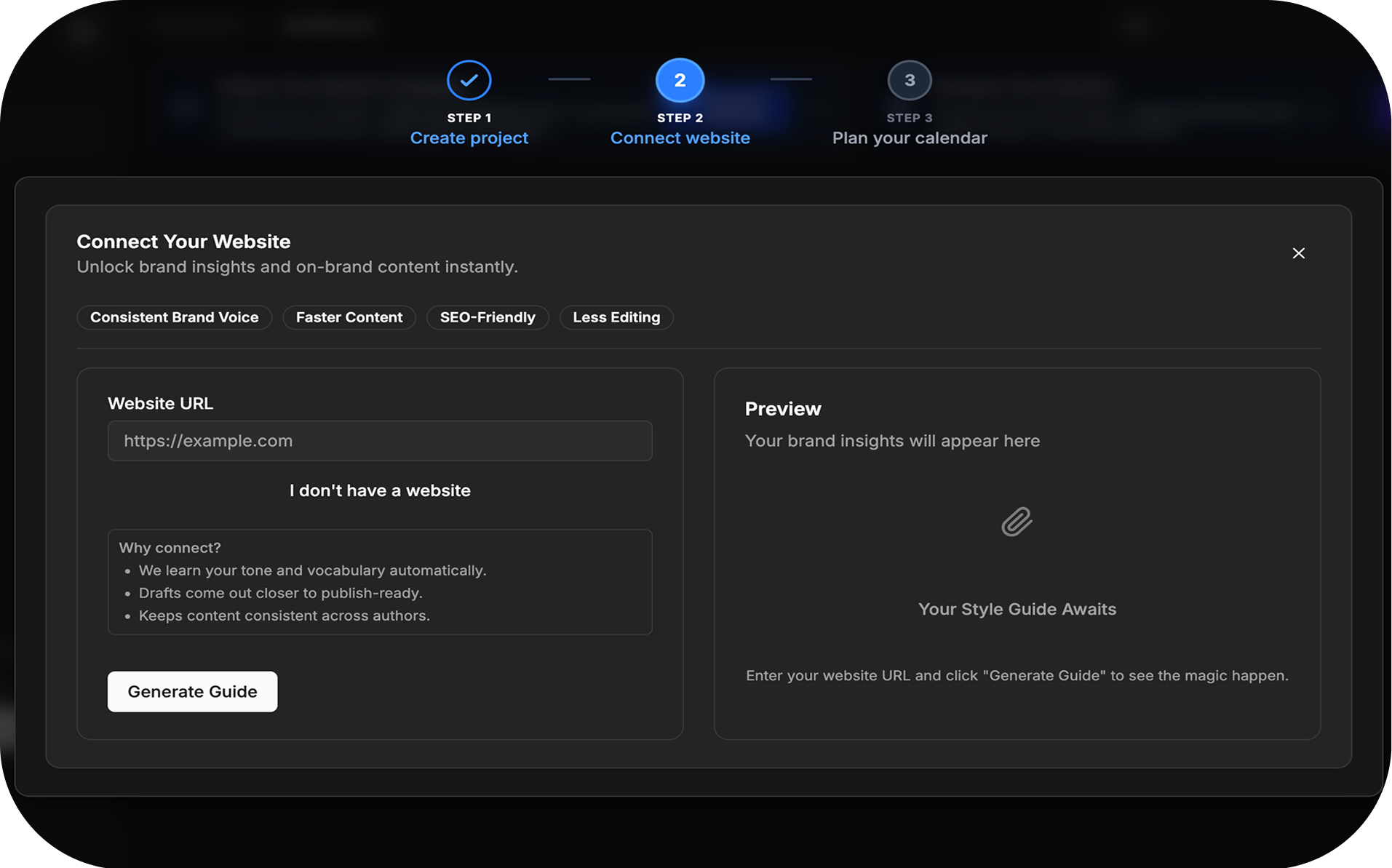
Task: Click the Preview panel heading
Action: pyautogui.click(x=783, y=409)
